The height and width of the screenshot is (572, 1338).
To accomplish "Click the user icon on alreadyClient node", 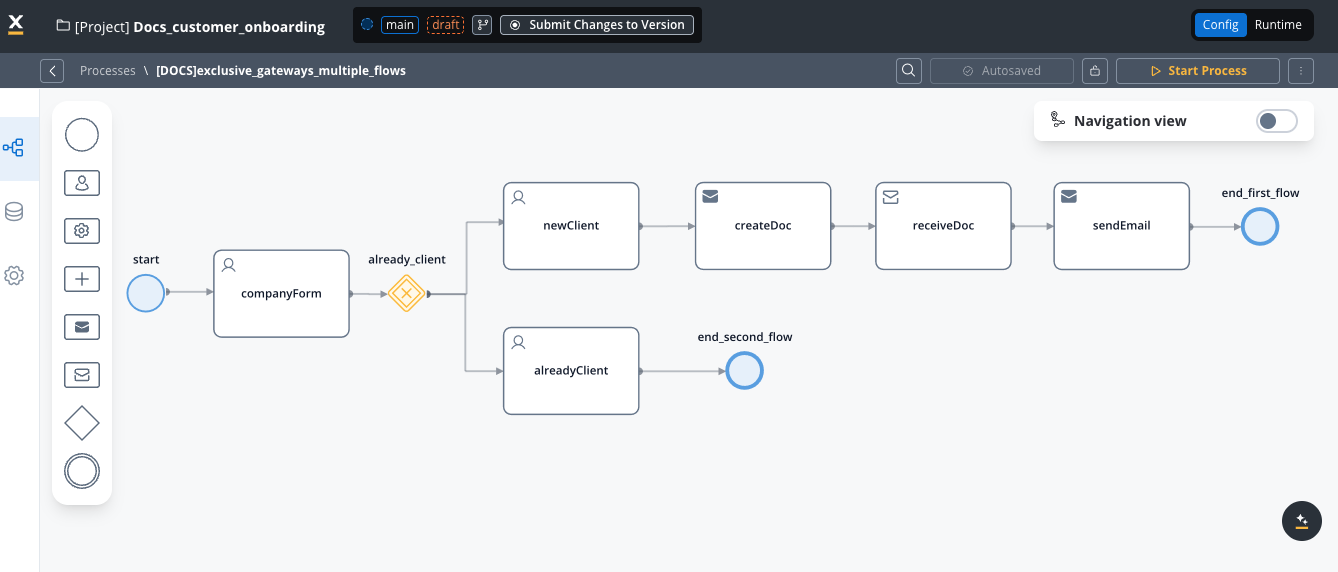I will [519, 343].
